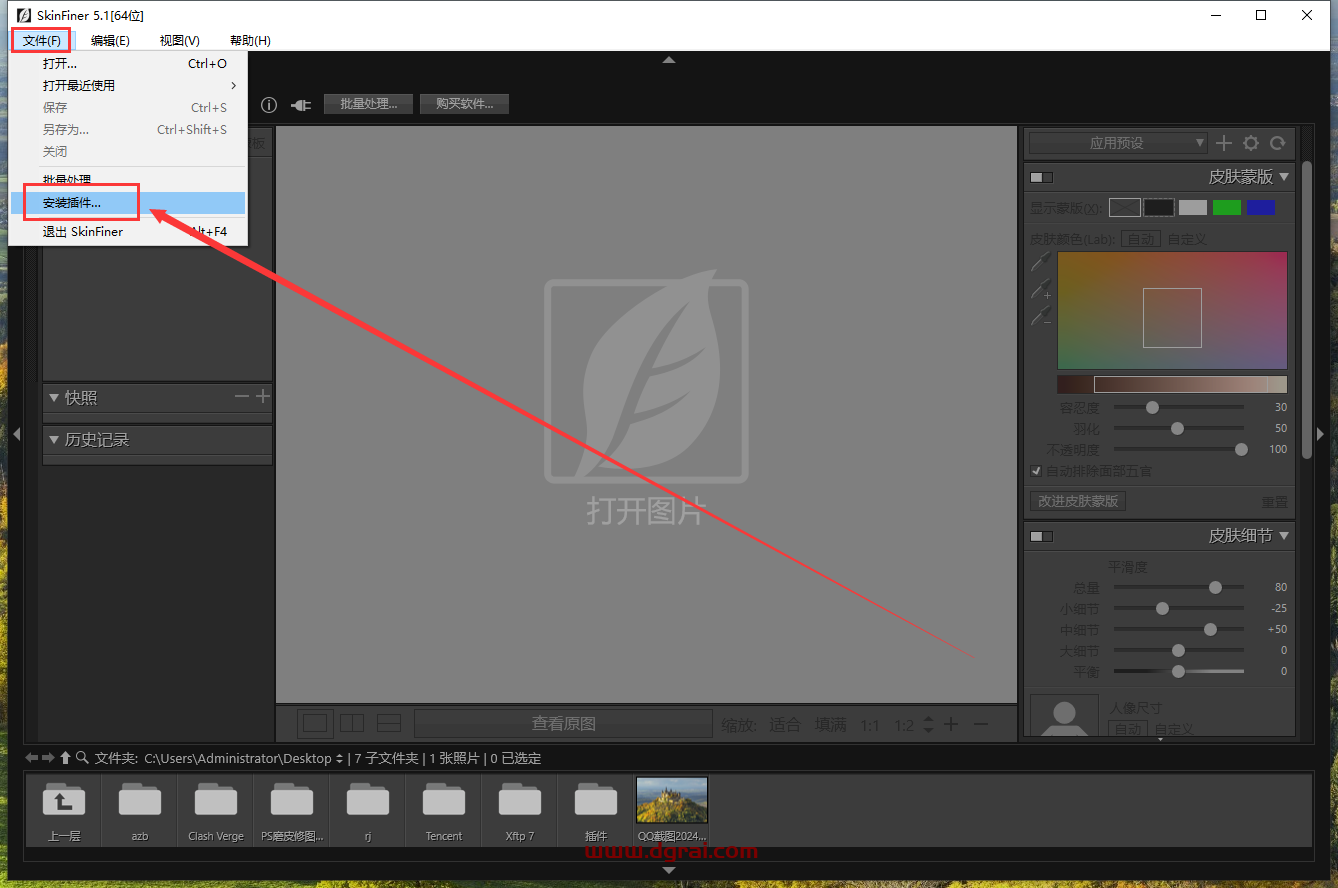Open preset settings gear icon
Screen dimensions: 1338x888
1251,143
